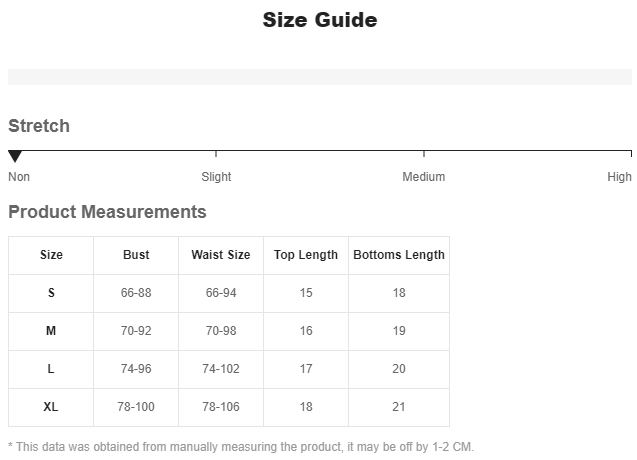Select the M size row label
637x460 pixels.
[51, 331]
